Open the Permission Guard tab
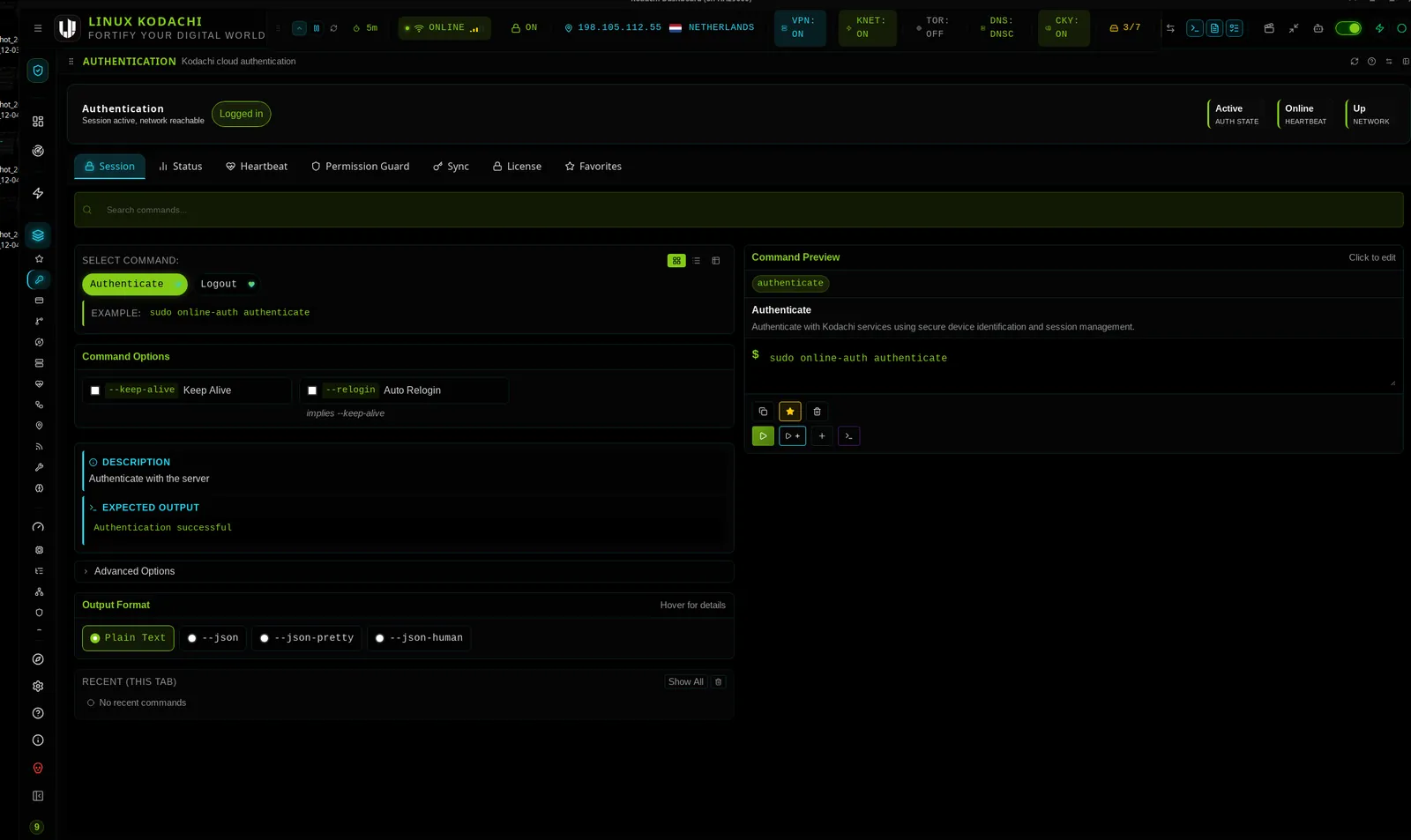1411x840 pixels. [x=361, y=167]
